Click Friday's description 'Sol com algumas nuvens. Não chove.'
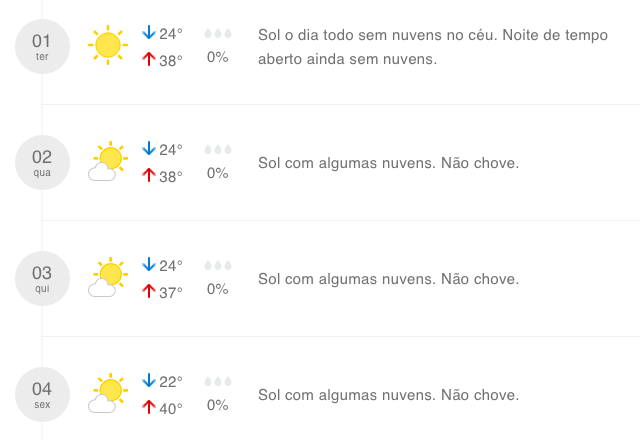Viewport: 640px width, 440px height. [389, 395]
